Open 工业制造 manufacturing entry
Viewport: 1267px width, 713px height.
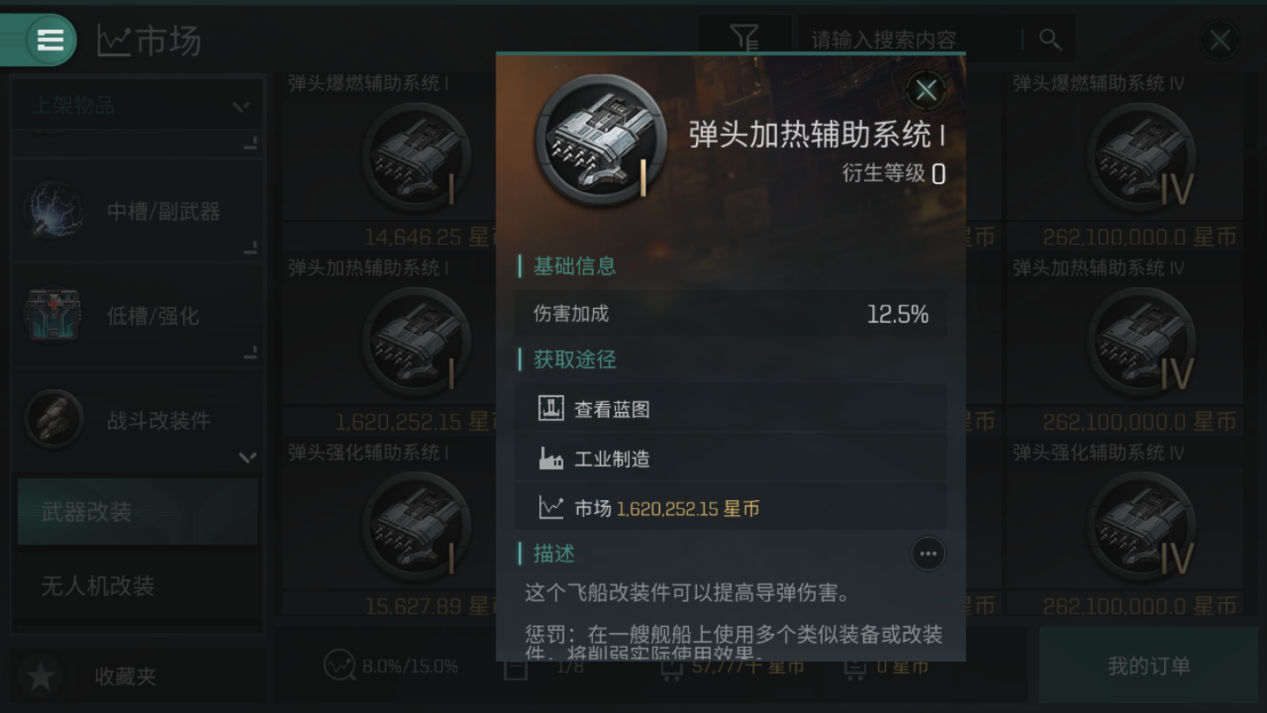pyautogui.click(x=730, y=459)
